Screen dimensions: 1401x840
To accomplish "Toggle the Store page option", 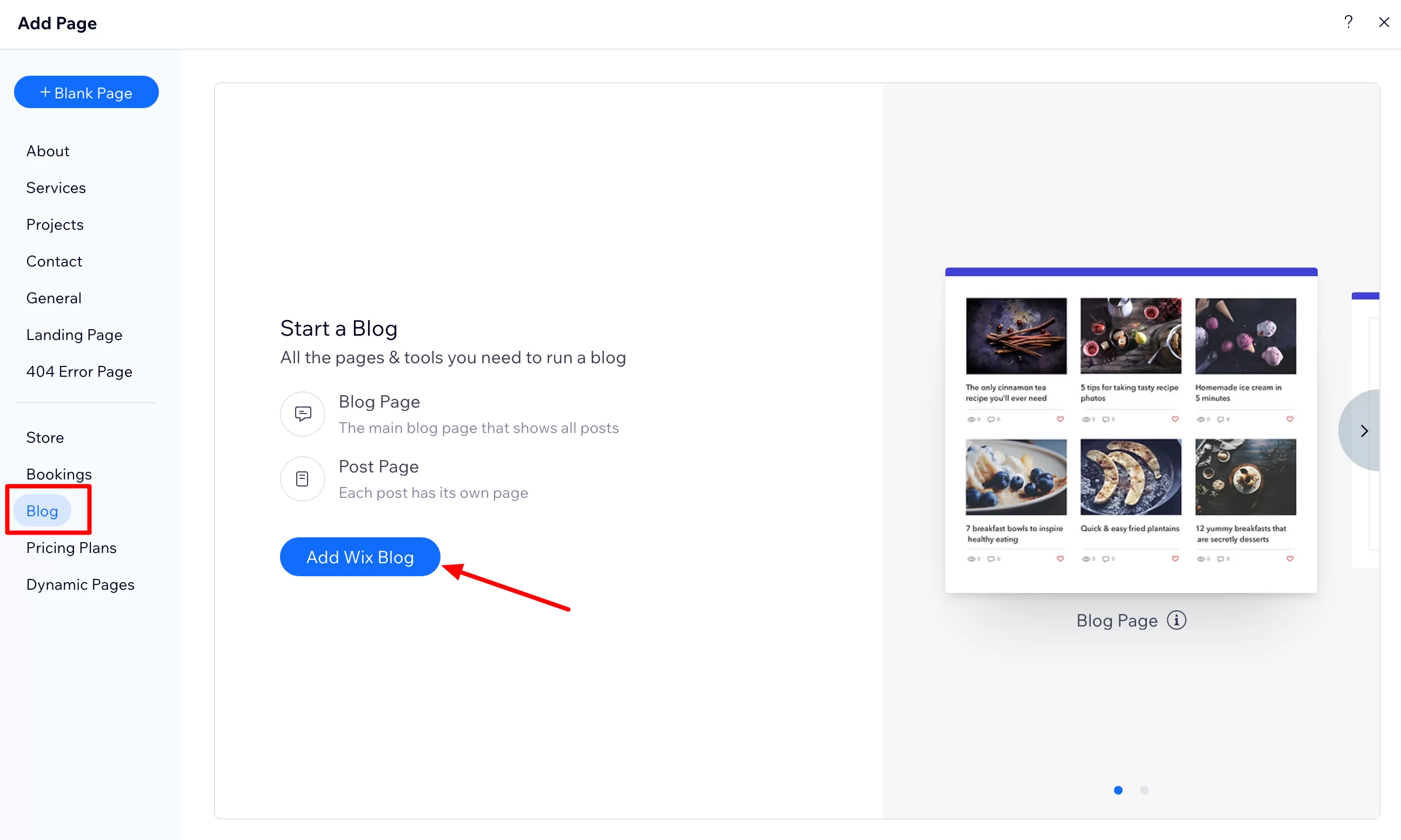I will 45,437.
